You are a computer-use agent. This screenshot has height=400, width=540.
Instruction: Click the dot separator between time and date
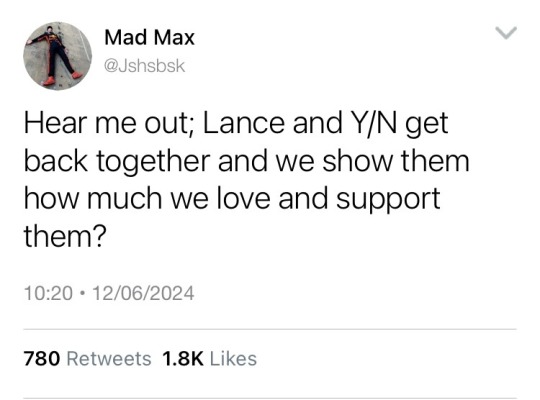click(x=82, y=294)
